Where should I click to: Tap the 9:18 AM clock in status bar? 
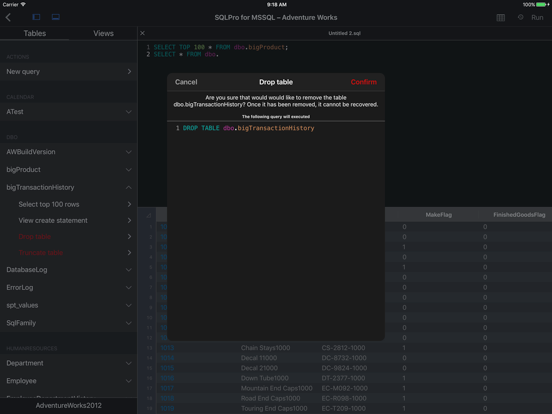pos(276,5)
